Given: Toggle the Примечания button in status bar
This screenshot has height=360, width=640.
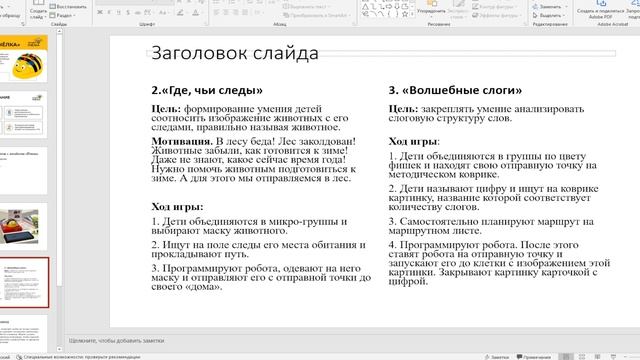Looking at the screenshot, I should (534, 357).
